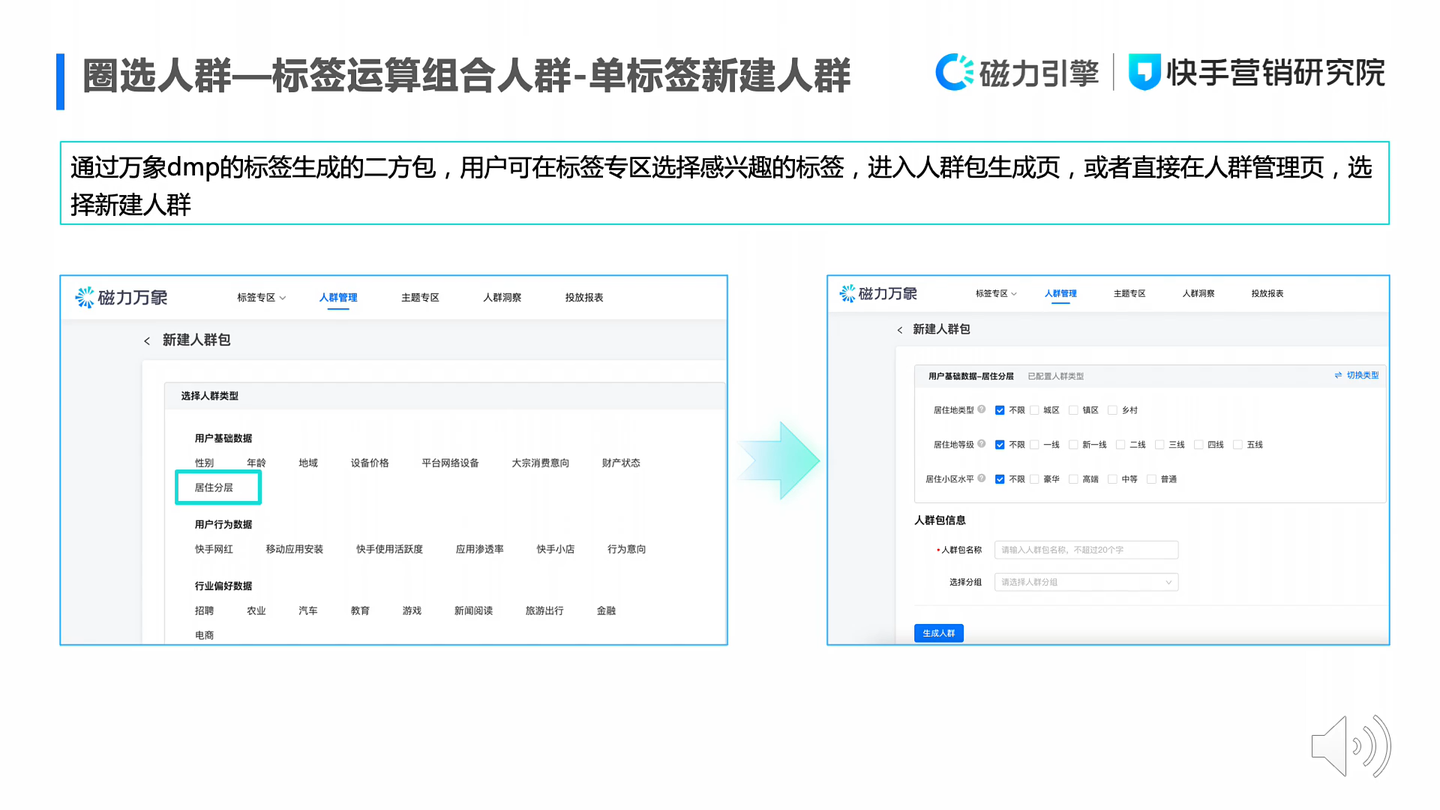Select the 平台网络设备 audience type

[450, 463]
